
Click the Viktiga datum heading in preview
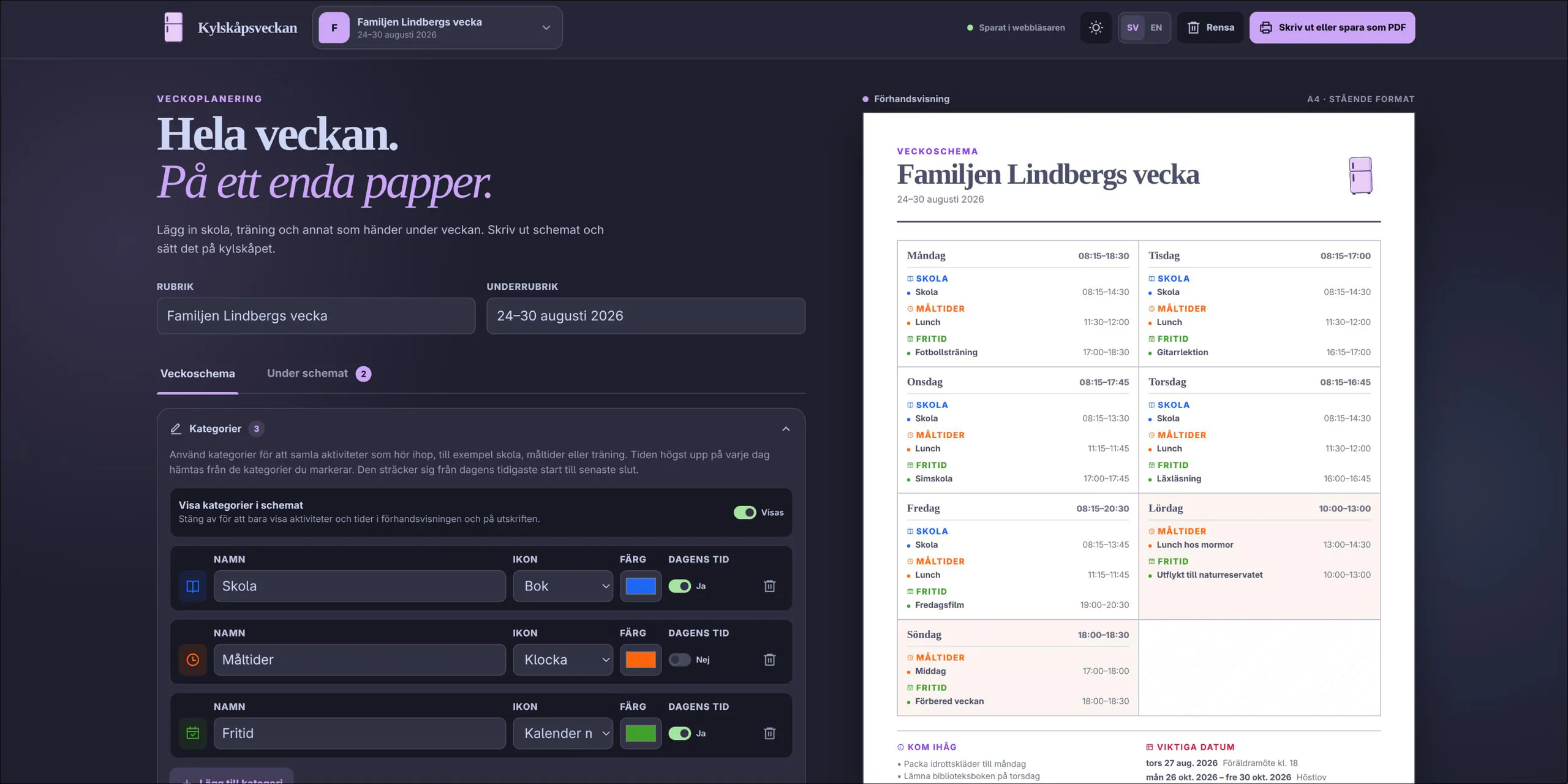pyautogui.click(x=1189, y=747)
